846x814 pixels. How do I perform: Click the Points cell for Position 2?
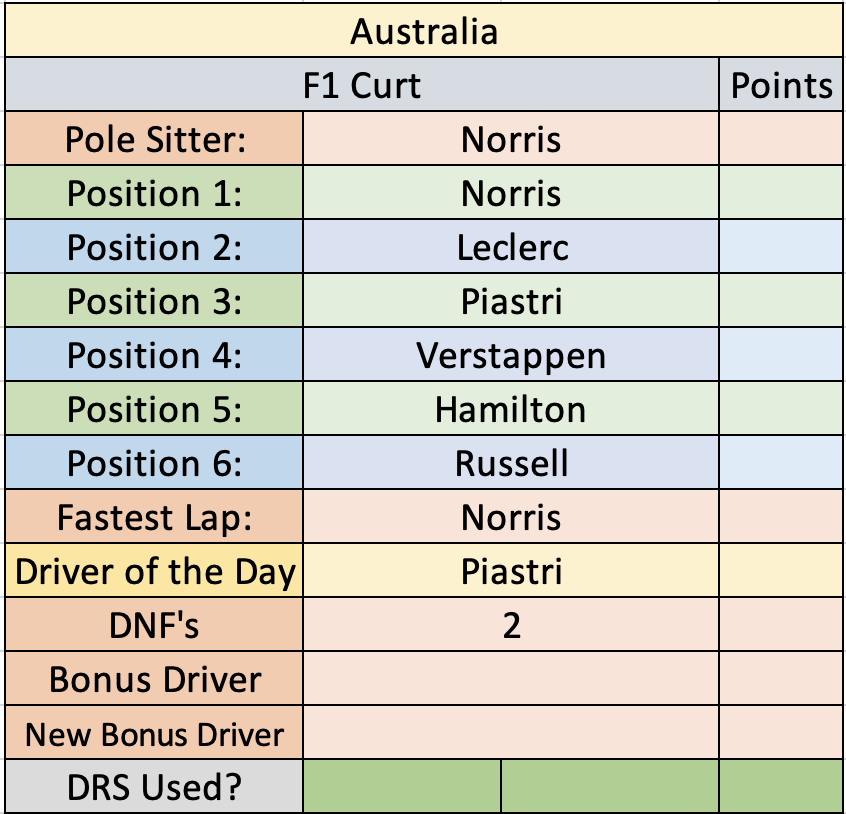point(781,247)
